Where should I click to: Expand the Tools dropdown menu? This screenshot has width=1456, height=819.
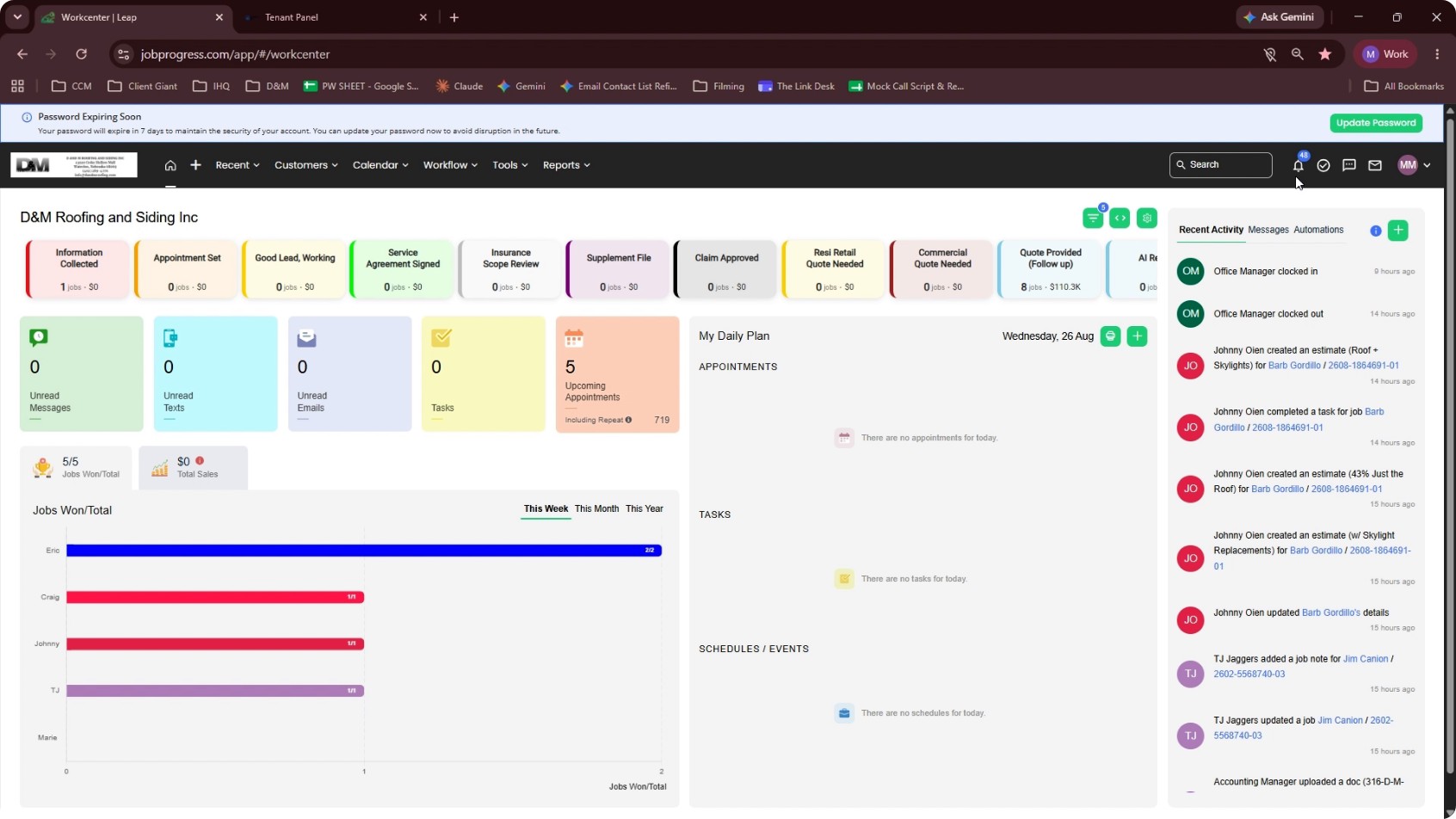coord(510,165)
